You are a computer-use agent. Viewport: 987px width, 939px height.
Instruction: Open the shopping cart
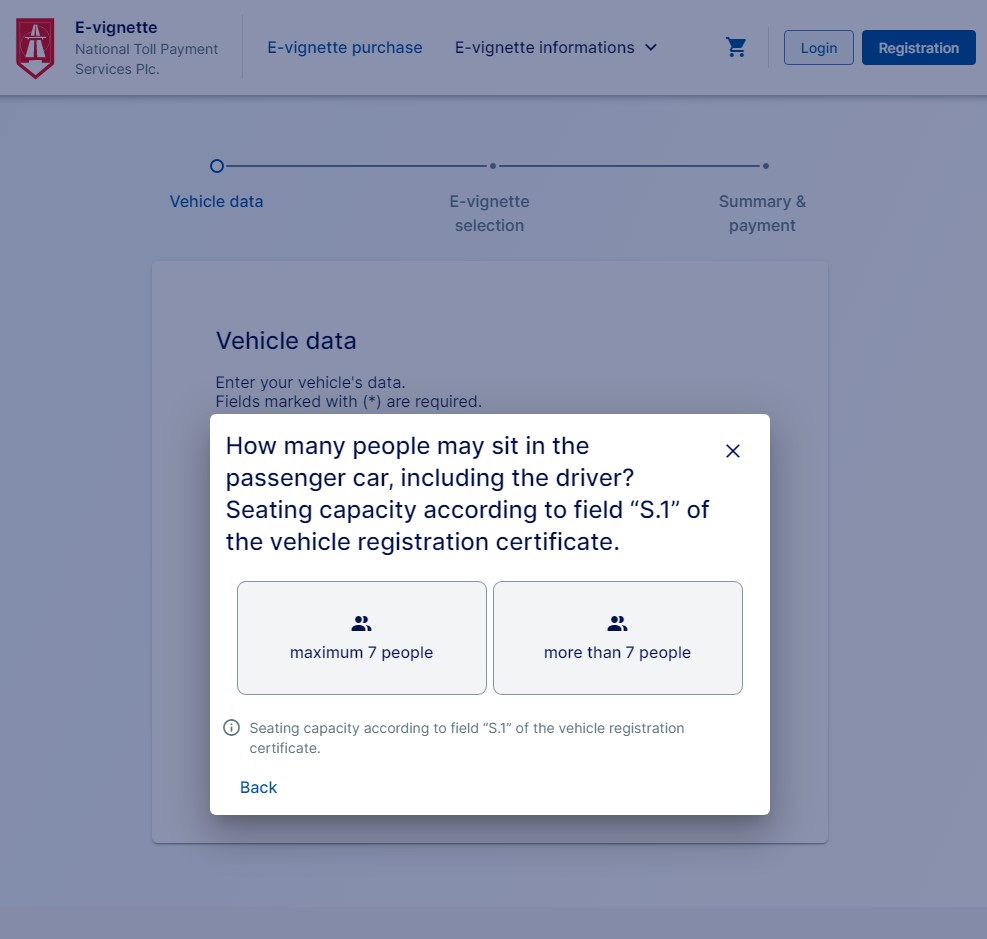737,47
